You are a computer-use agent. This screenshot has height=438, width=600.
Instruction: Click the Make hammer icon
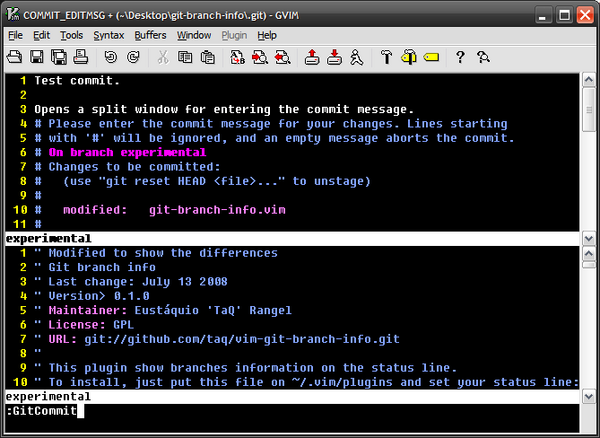click(386, 57)
